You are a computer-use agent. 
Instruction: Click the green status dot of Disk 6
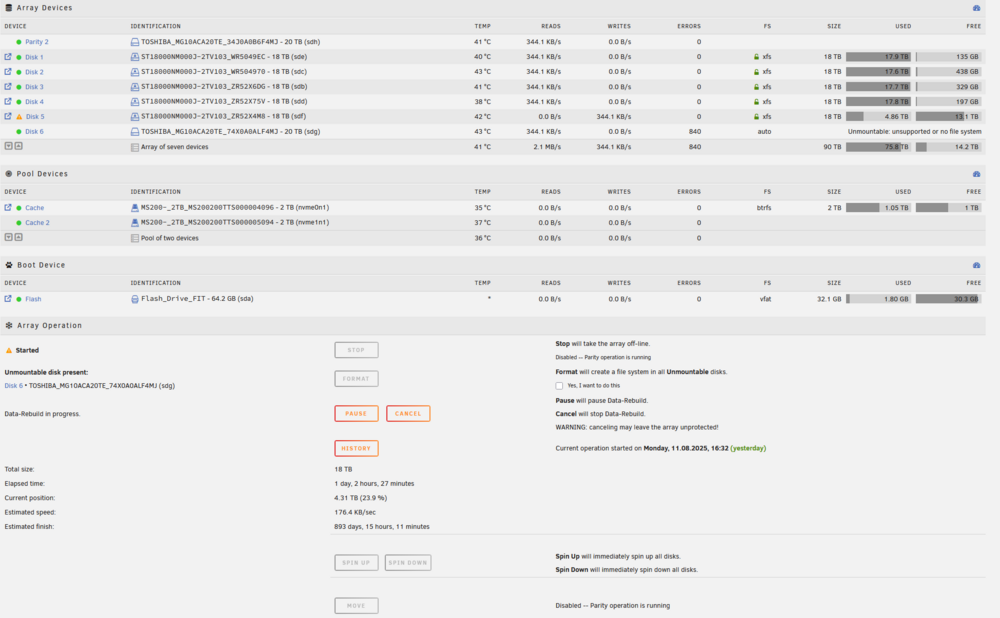[18, 131]
